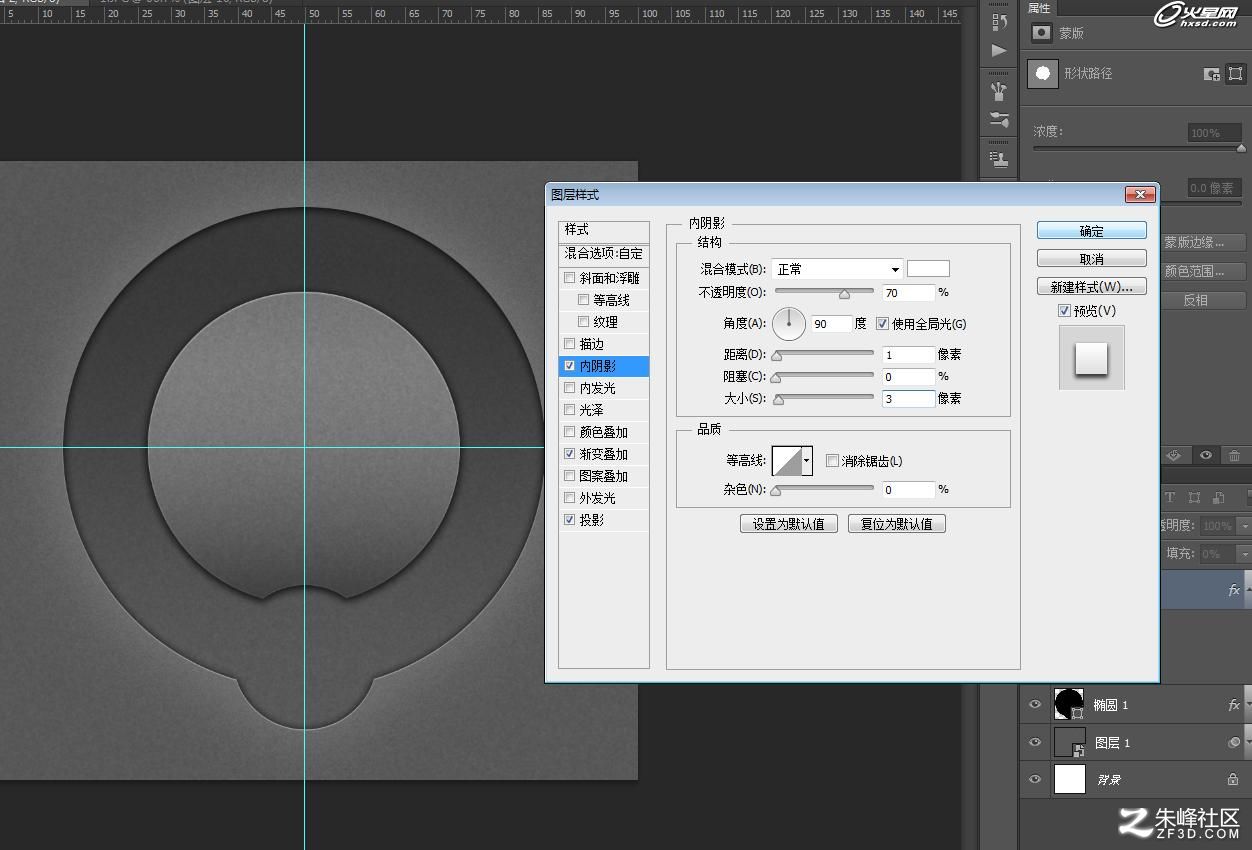Viewport: 1252px width, 850px height.
Task: Click fx icon on 椭圆 1 layer
Action: [x=1234, y=705]
